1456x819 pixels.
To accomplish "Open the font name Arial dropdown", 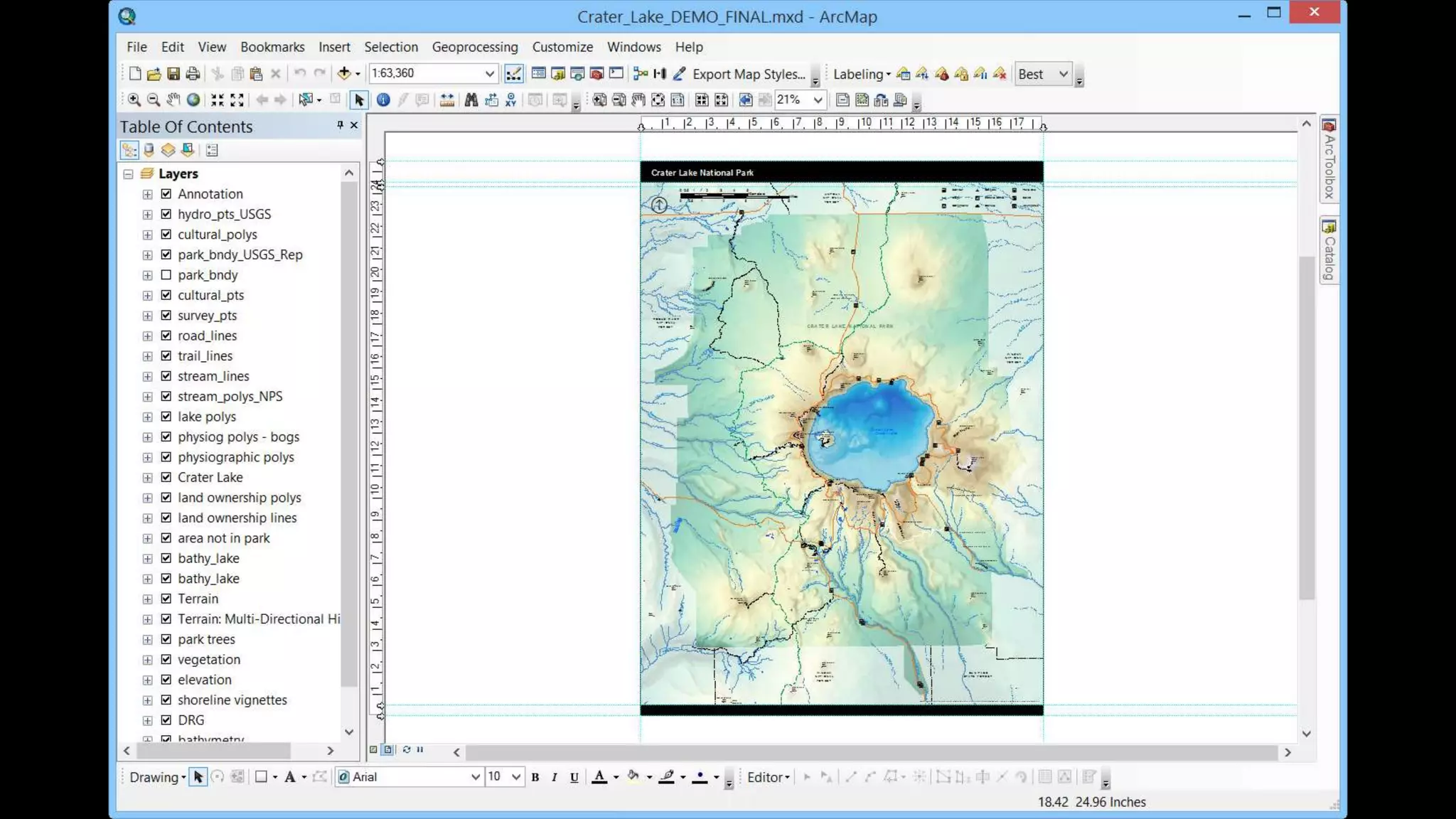I will pos(476,777).
